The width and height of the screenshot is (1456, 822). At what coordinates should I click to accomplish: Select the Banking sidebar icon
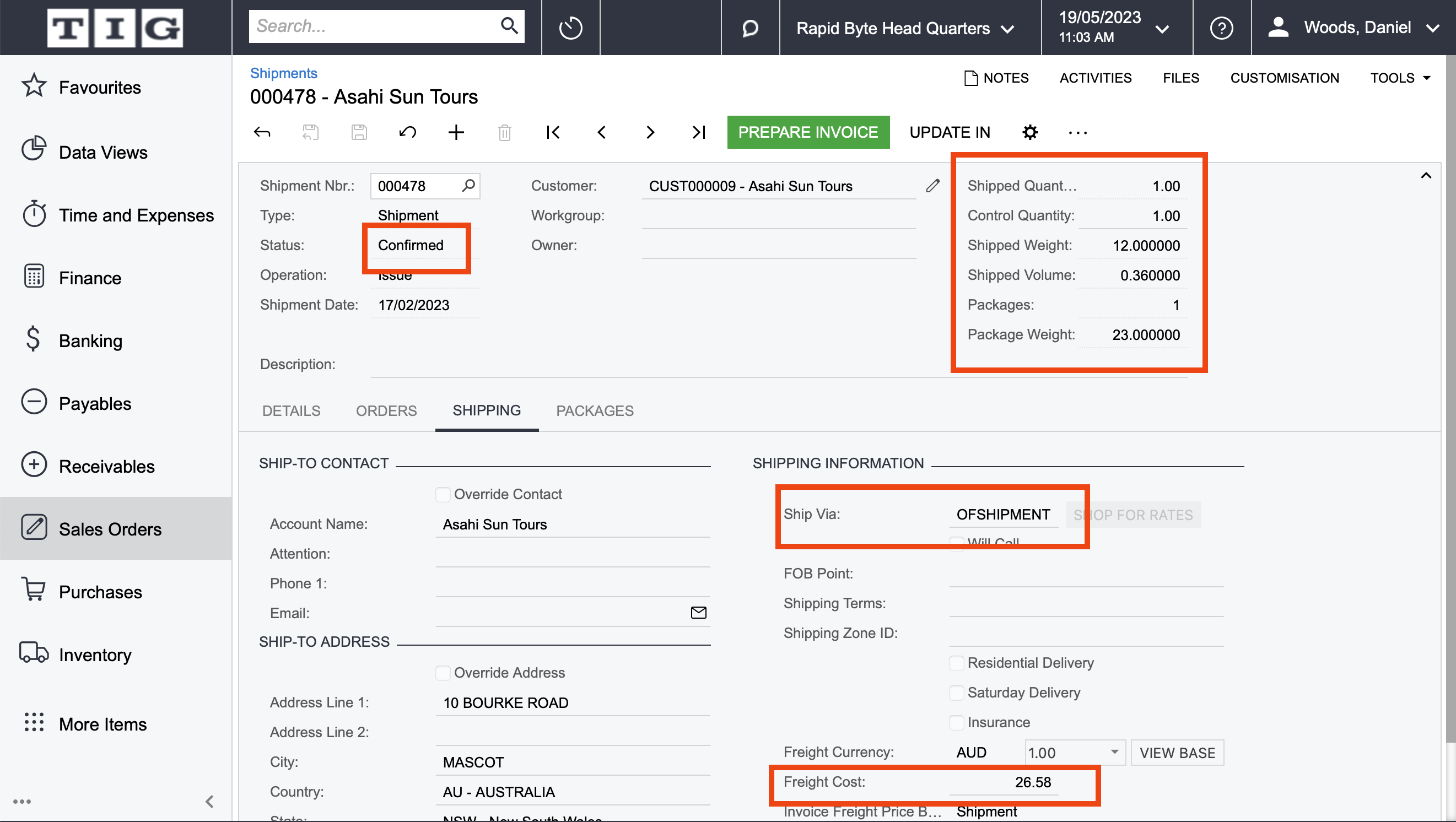click(x=34, y=339)
